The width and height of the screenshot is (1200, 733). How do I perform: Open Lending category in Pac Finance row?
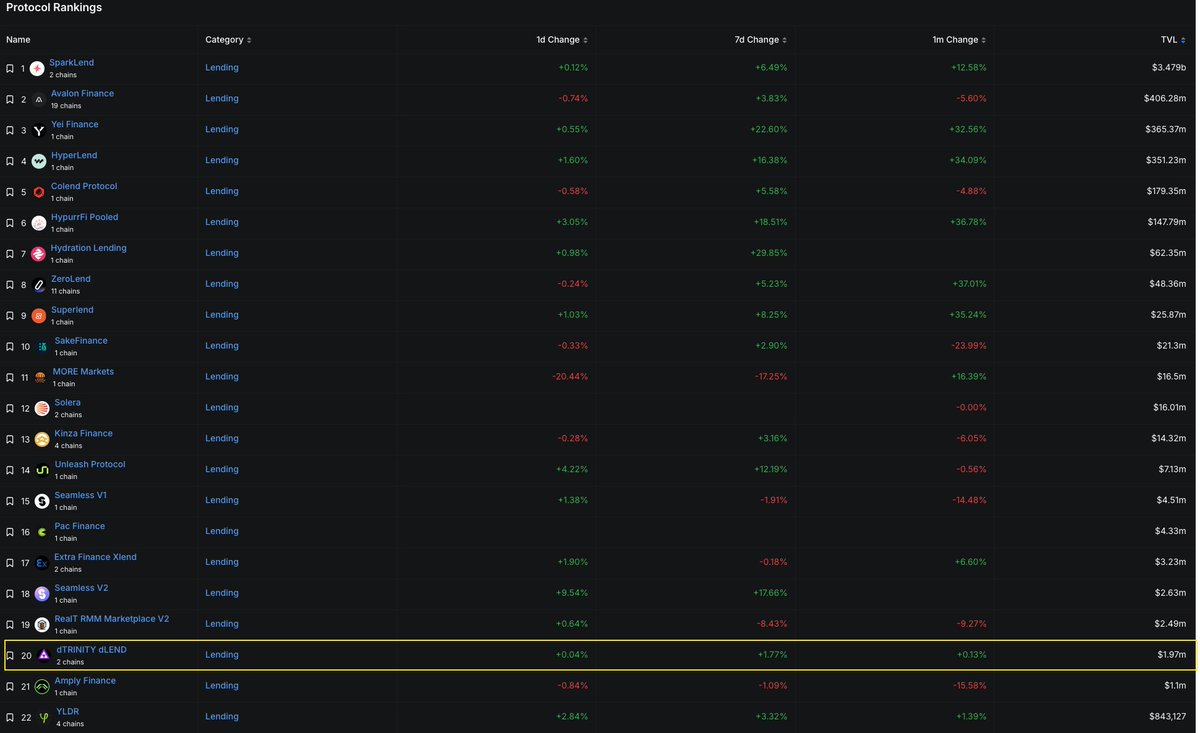(222, 532)
